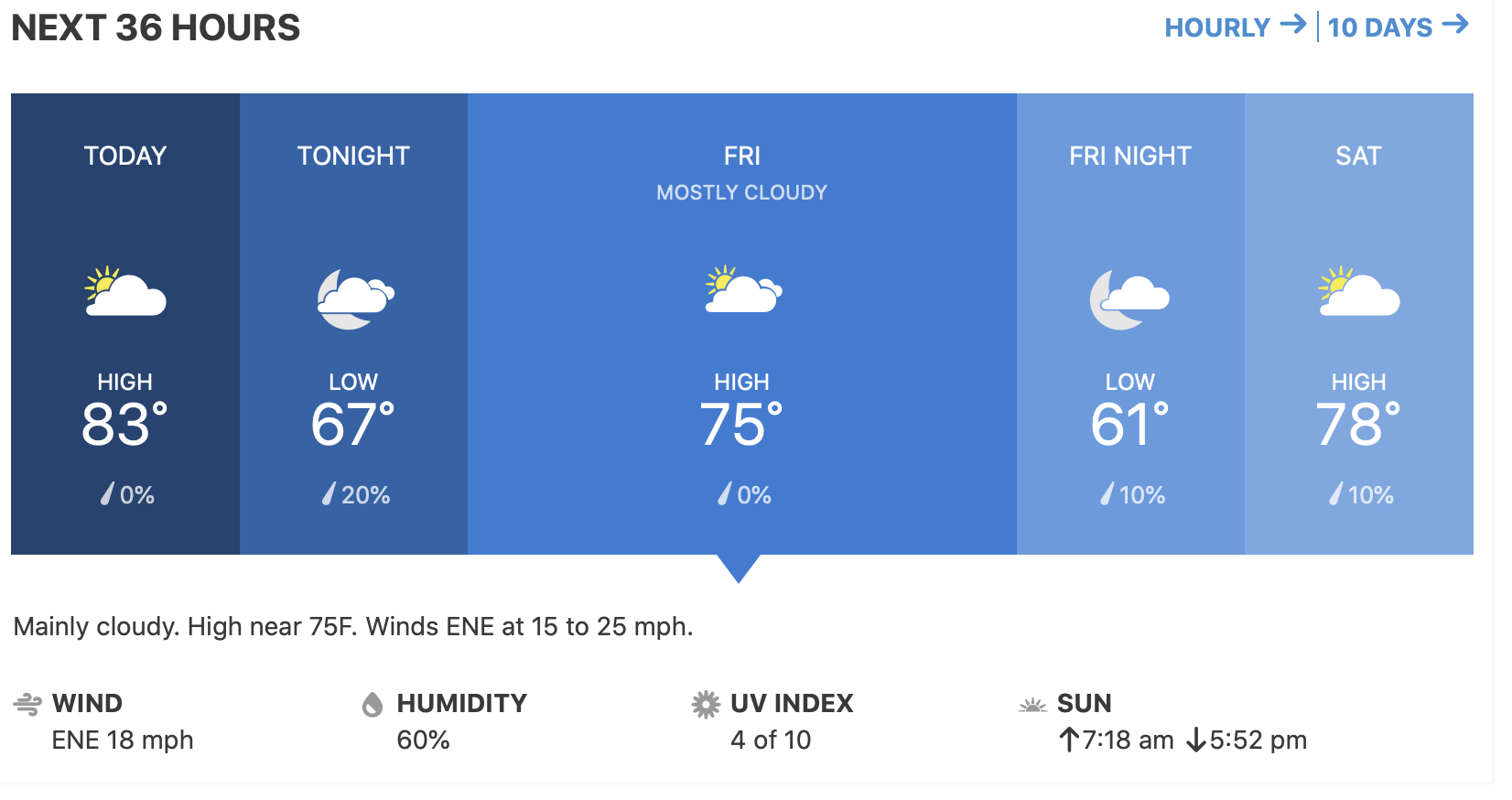
Task: Click the cloudy moon icon under Tonight
Action: tap(354, 298)
